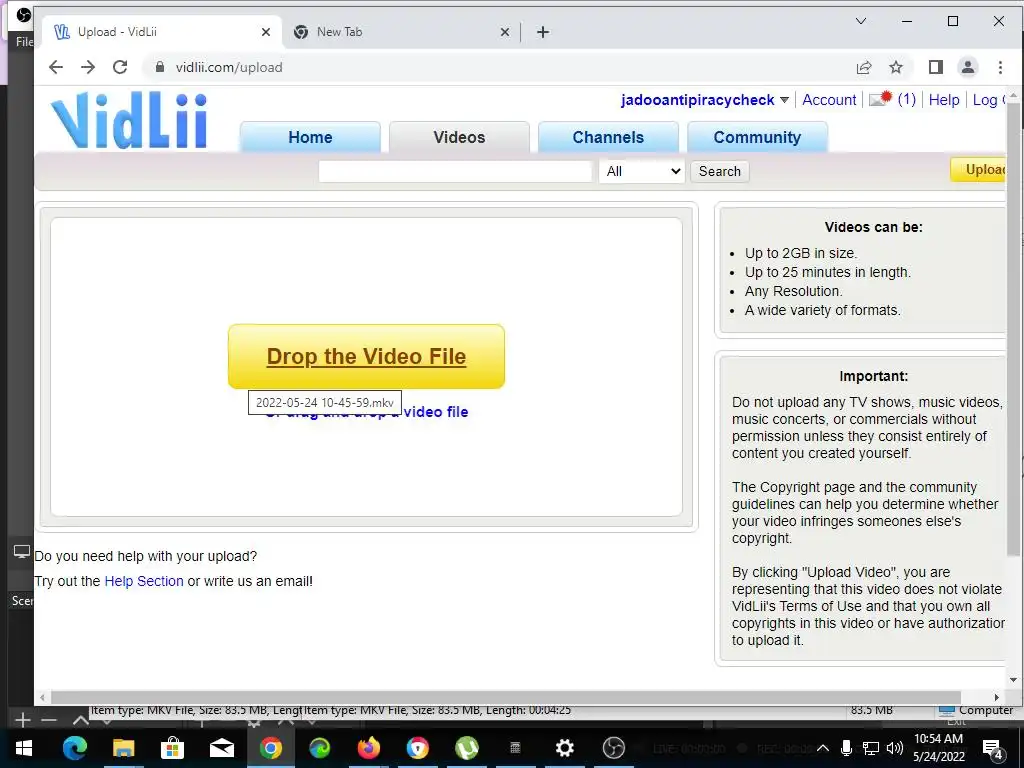Open the Channels tab
Image resolution: width=1024 pixels, height=768 pixels.
(x=608, y=137)
